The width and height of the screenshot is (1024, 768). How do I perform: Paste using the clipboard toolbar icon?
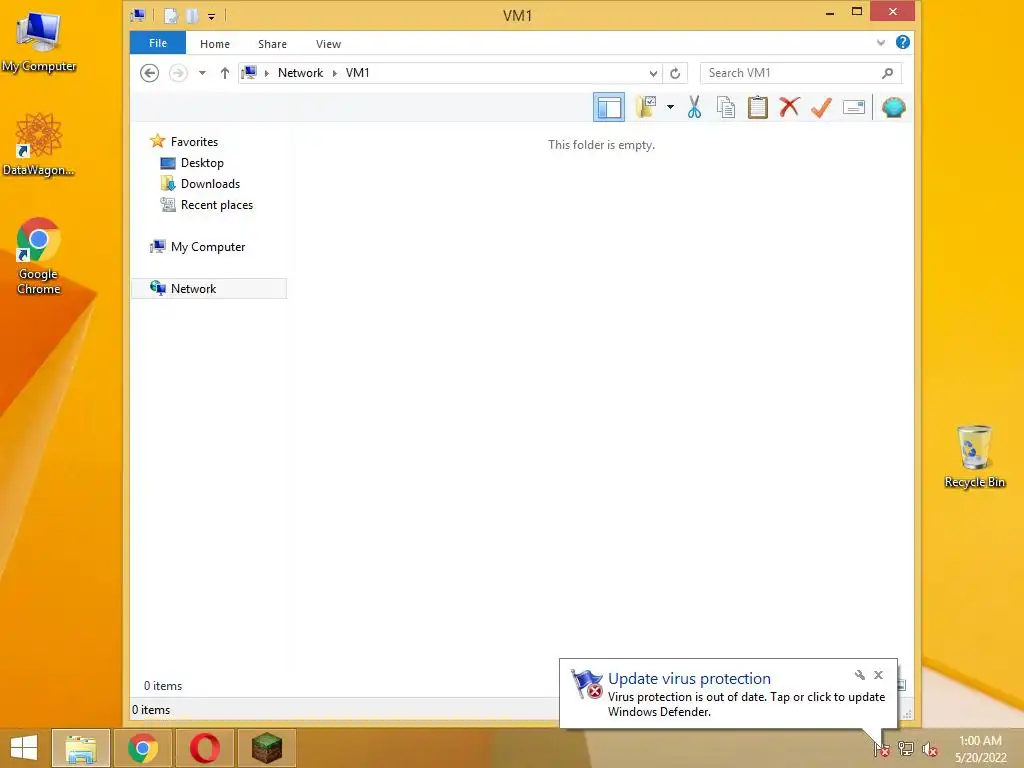pos(758,107)
